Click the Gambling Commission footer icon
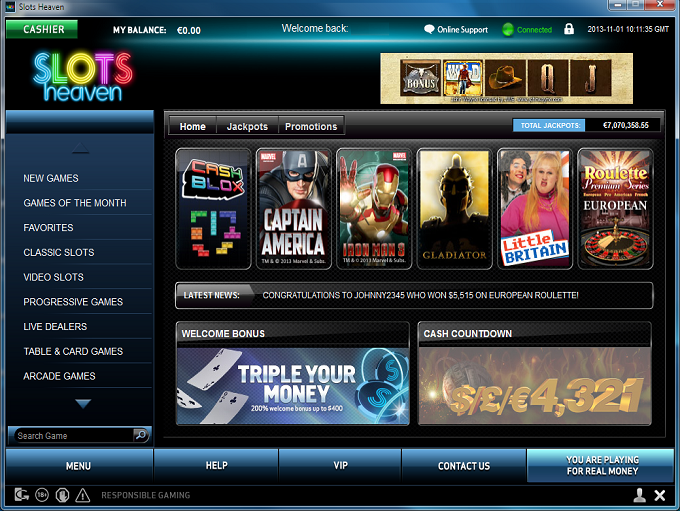 [22, 495]
